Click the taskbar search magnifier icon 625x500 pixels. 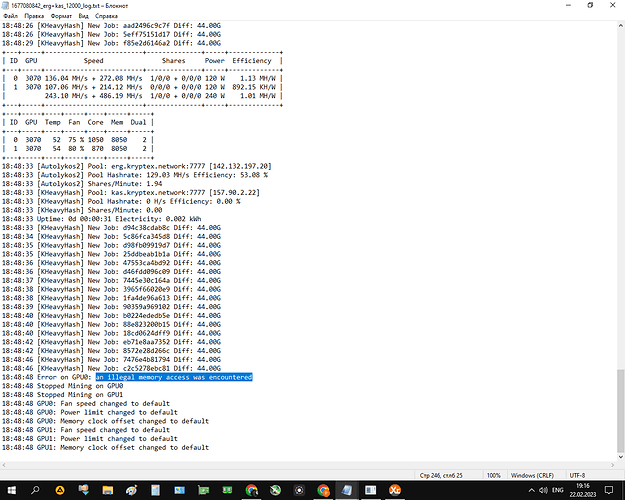37,487
